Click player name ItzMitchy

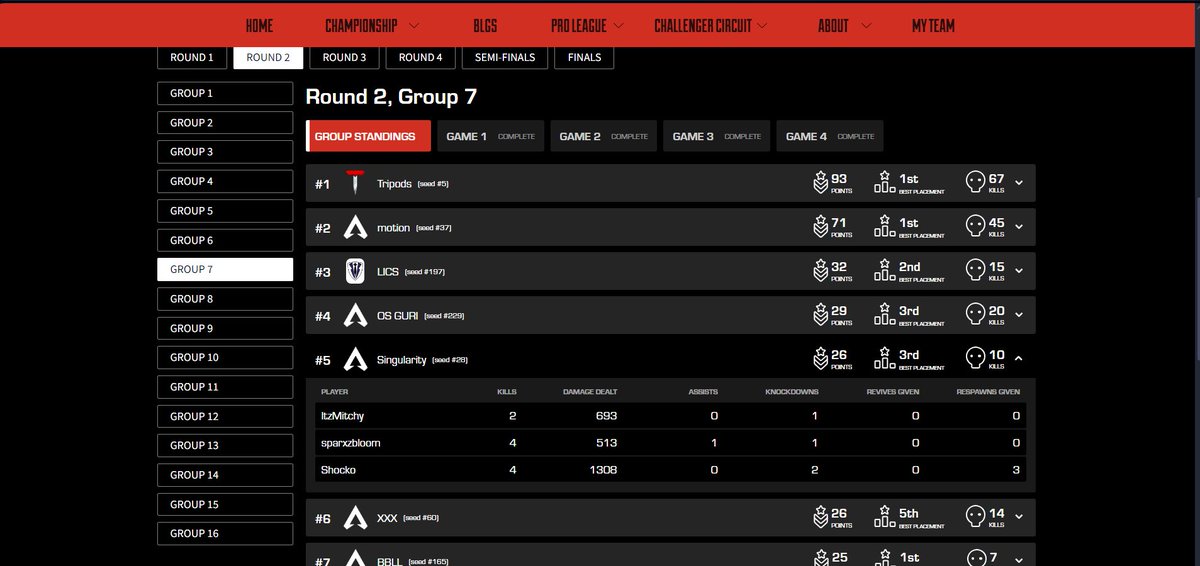point(342,416)
